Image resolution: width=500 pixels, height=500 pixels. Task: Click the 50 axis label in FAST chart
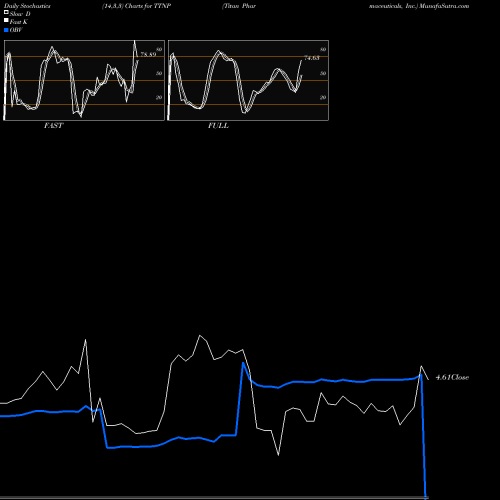point(159,73)
